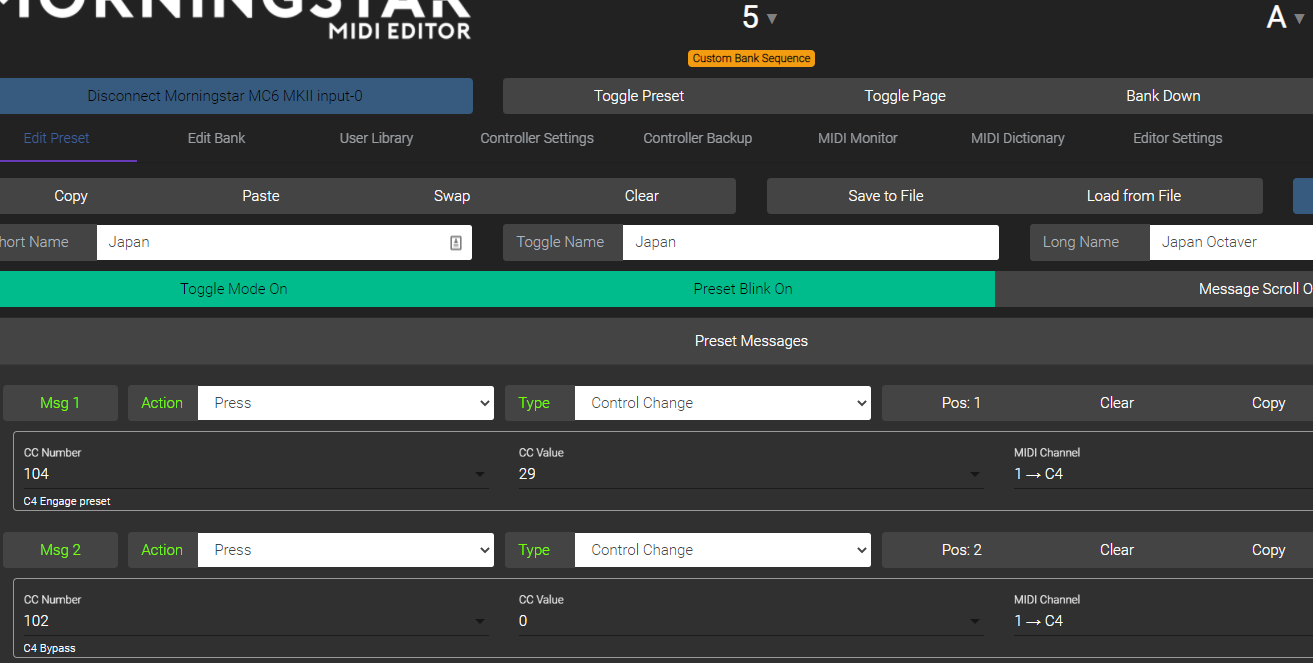Expand CC Value 0 dropdown in Msg 2
Viewport: 1313px width, 663px height.
pyautogui.click(x=975, y=622)
